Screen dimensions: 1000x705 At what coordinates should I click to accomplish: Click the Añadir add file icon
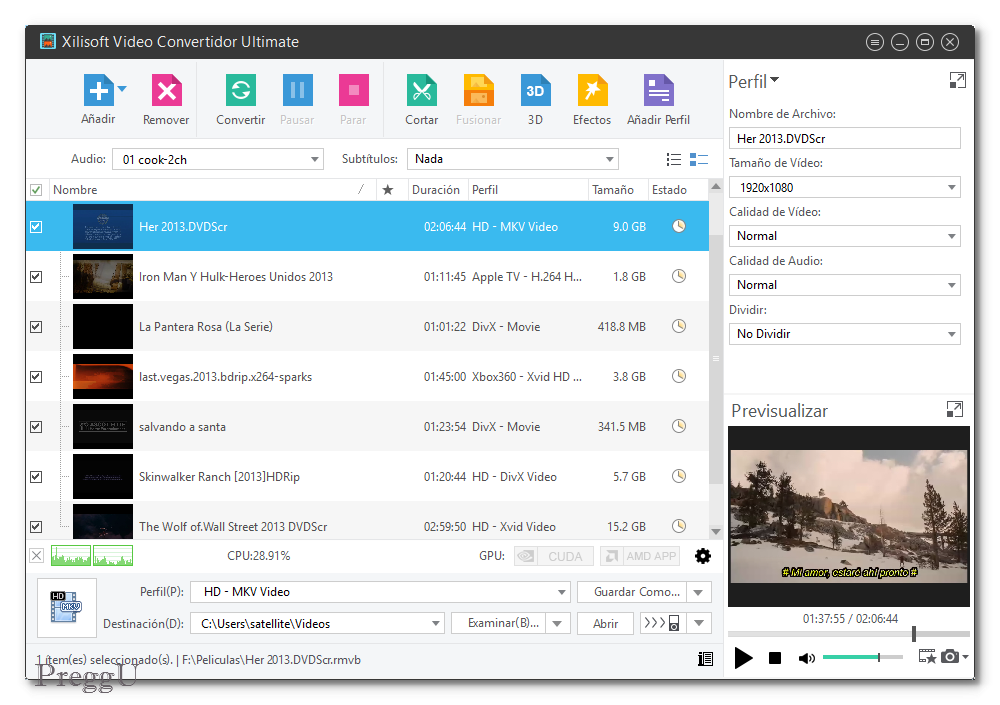point(98,91)
